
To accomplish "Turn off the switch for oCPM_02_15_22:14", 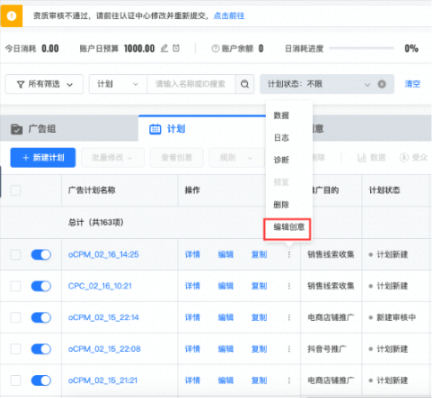I will tap(41, 317).
